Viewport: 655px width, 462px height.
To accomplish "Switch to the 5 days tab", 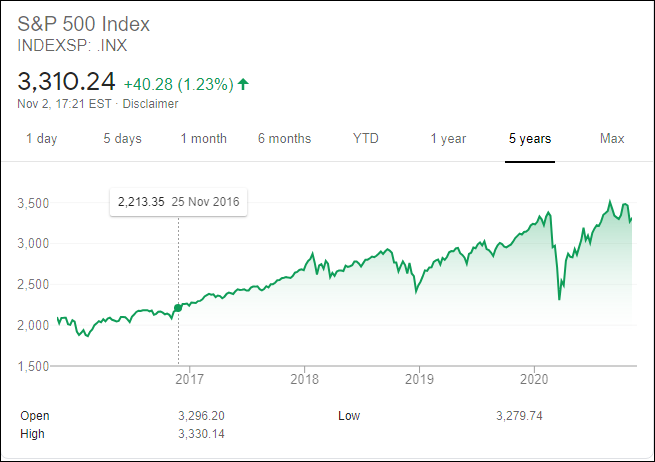I will pyautogui.click(x=122, y=139).
